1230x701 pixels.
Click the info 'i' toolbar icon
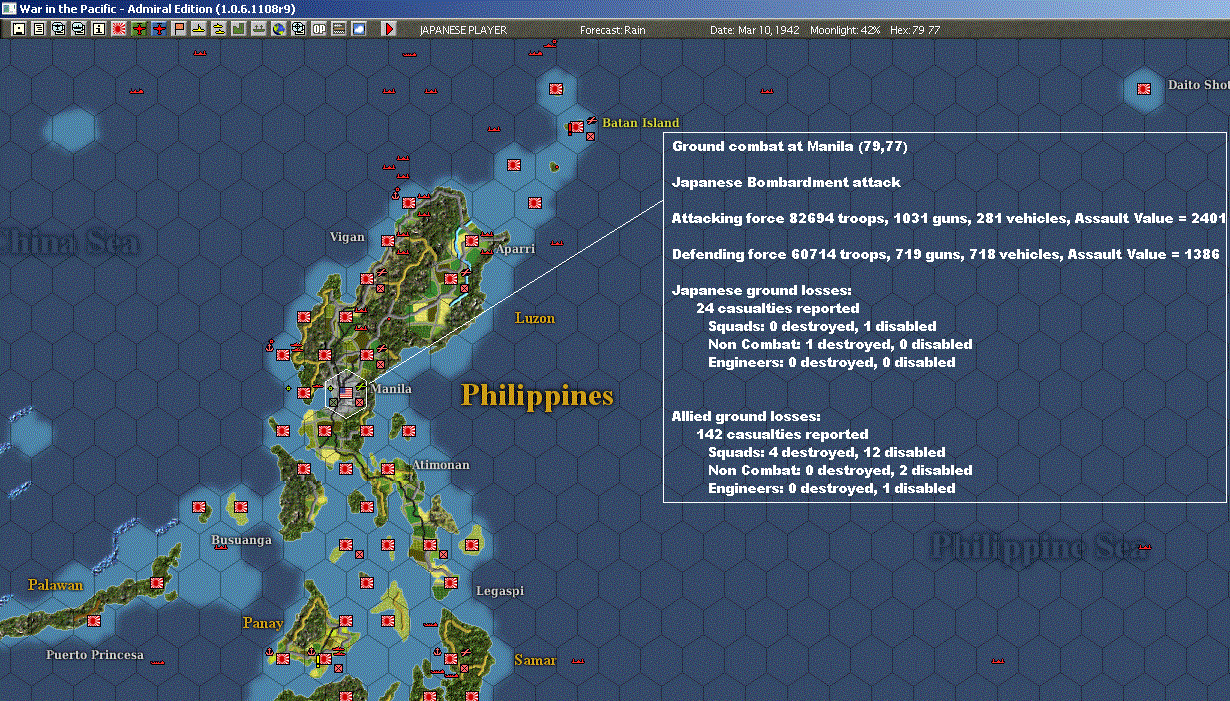pyautogui.click(x=98, y=29)
